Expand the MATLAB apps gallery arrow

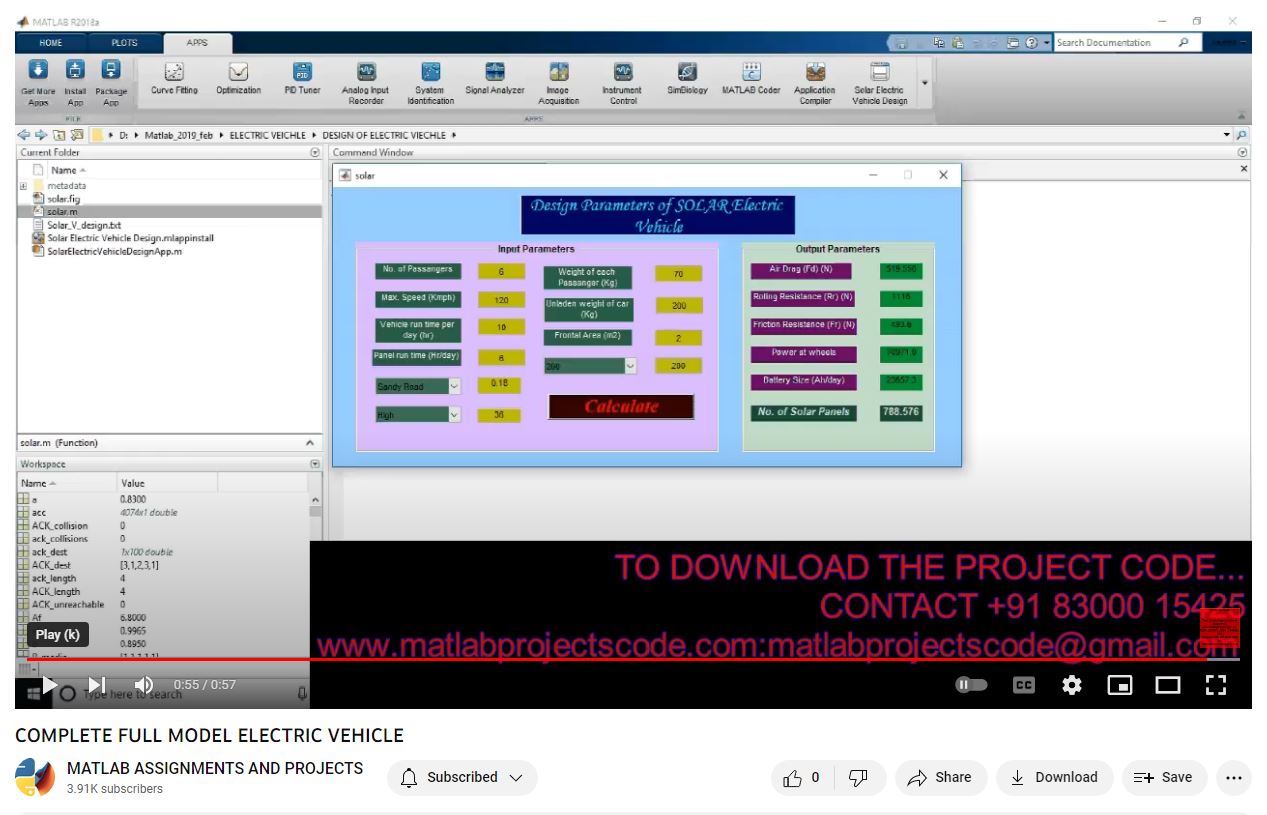pos(924,82)
